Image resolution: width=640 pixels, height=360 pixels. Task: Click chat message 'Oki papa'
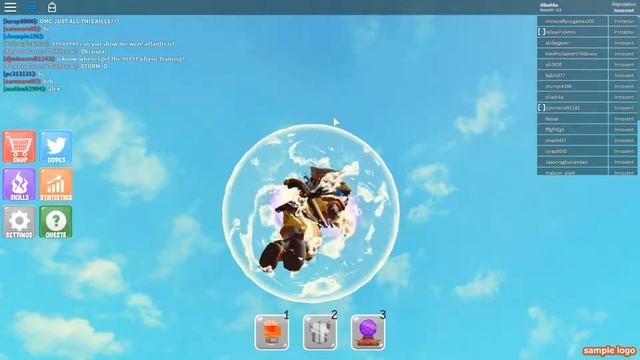(93, 51)
